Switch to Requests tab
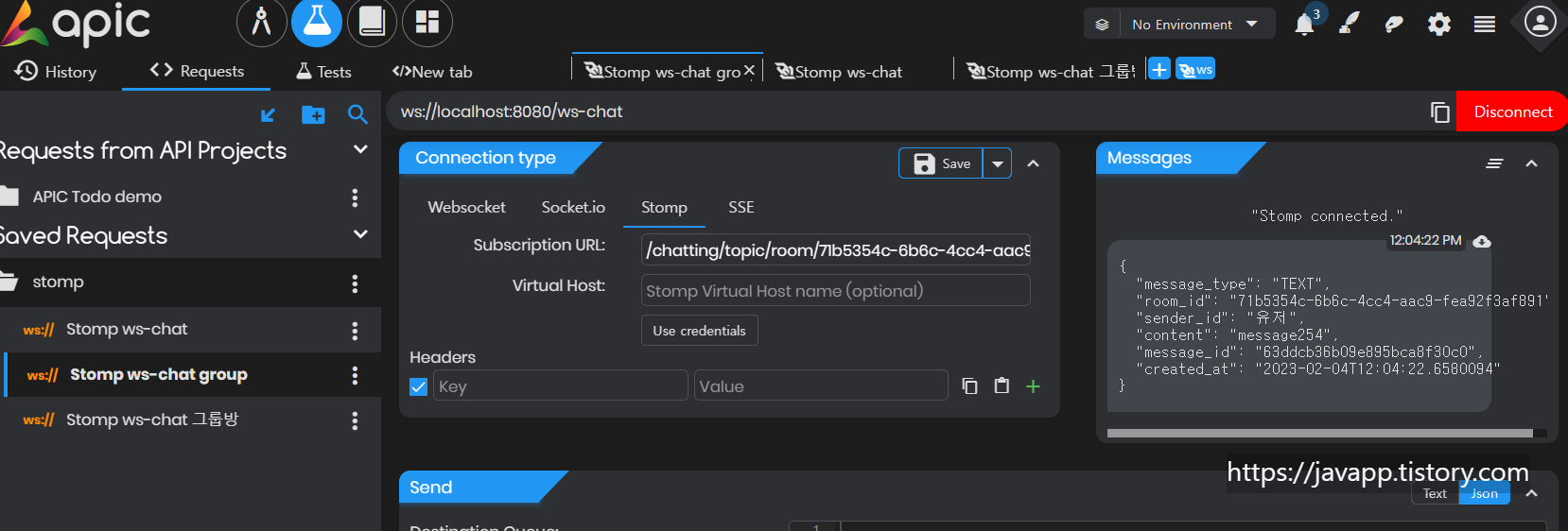Screen dimensions: 1568x531 pos(197,71)
